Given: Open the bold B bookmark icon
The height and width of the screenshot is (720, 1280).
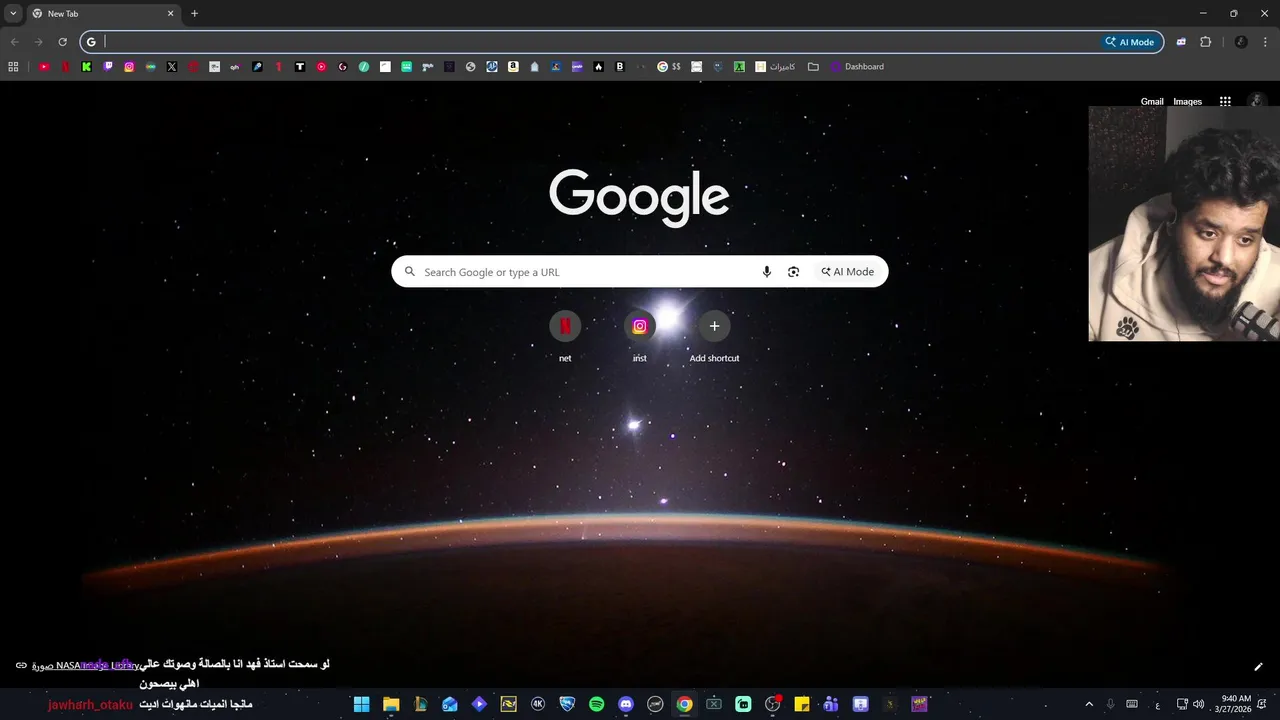Looking at the screenshot, I should click(620, 67).
